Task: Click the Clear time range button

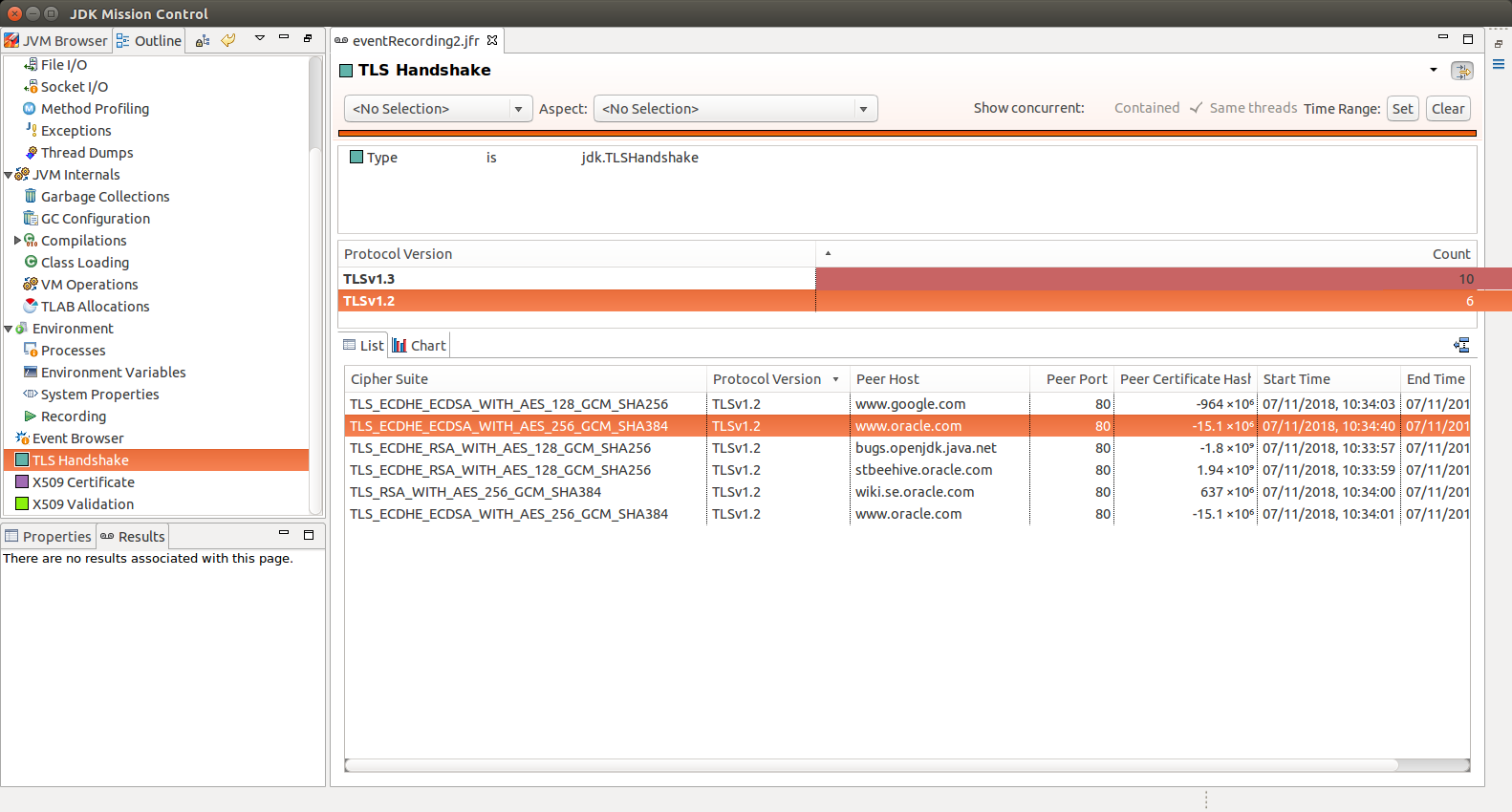Action: tap(1447, 109)
